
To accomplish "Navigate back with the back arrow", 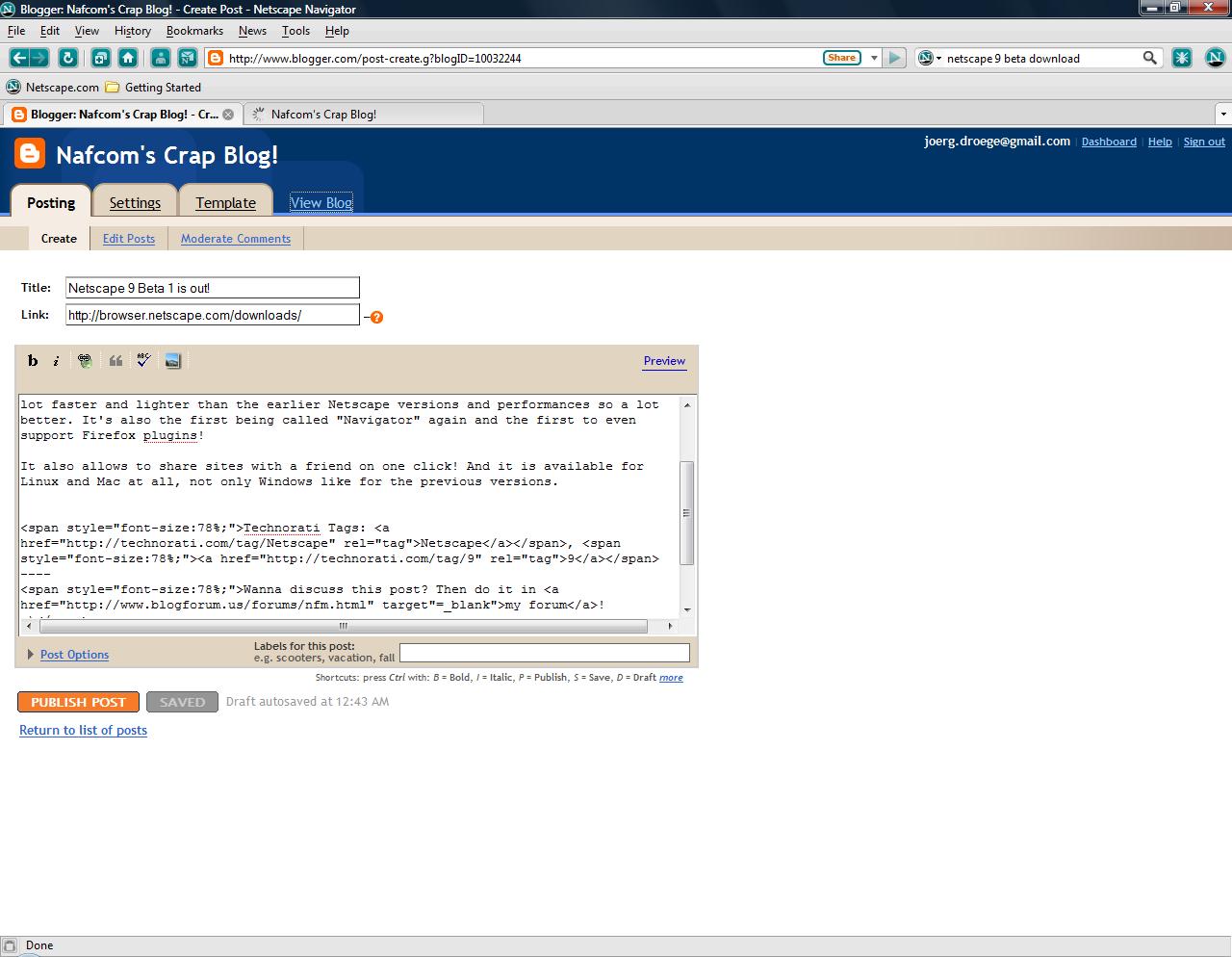I will click(x=21, y=58).
